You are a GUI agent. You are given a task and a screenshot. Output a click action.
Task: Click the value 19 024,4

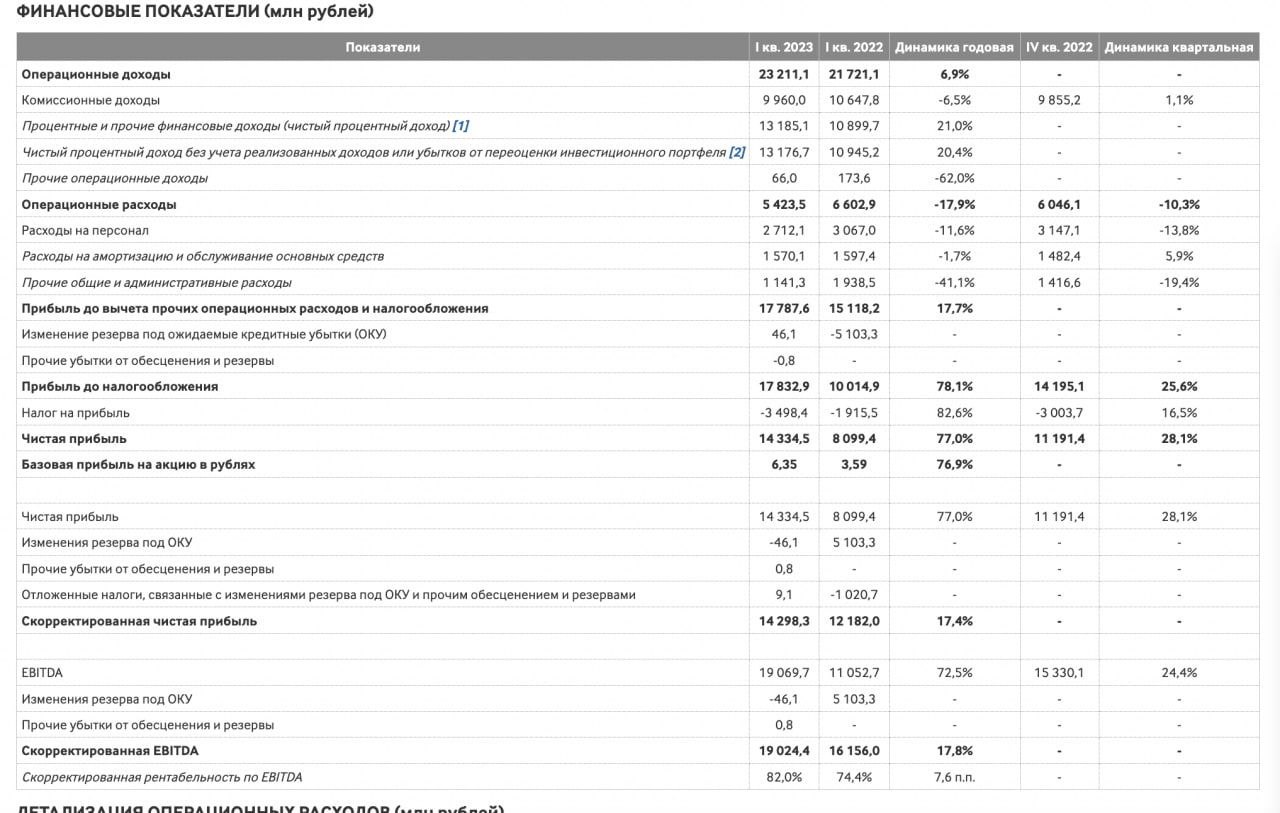click(x=785, y=750)
